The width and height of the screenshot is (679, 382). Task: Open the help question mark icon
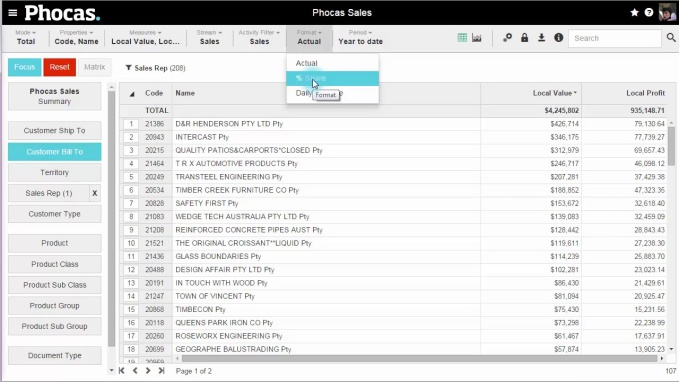pos(649,13)
